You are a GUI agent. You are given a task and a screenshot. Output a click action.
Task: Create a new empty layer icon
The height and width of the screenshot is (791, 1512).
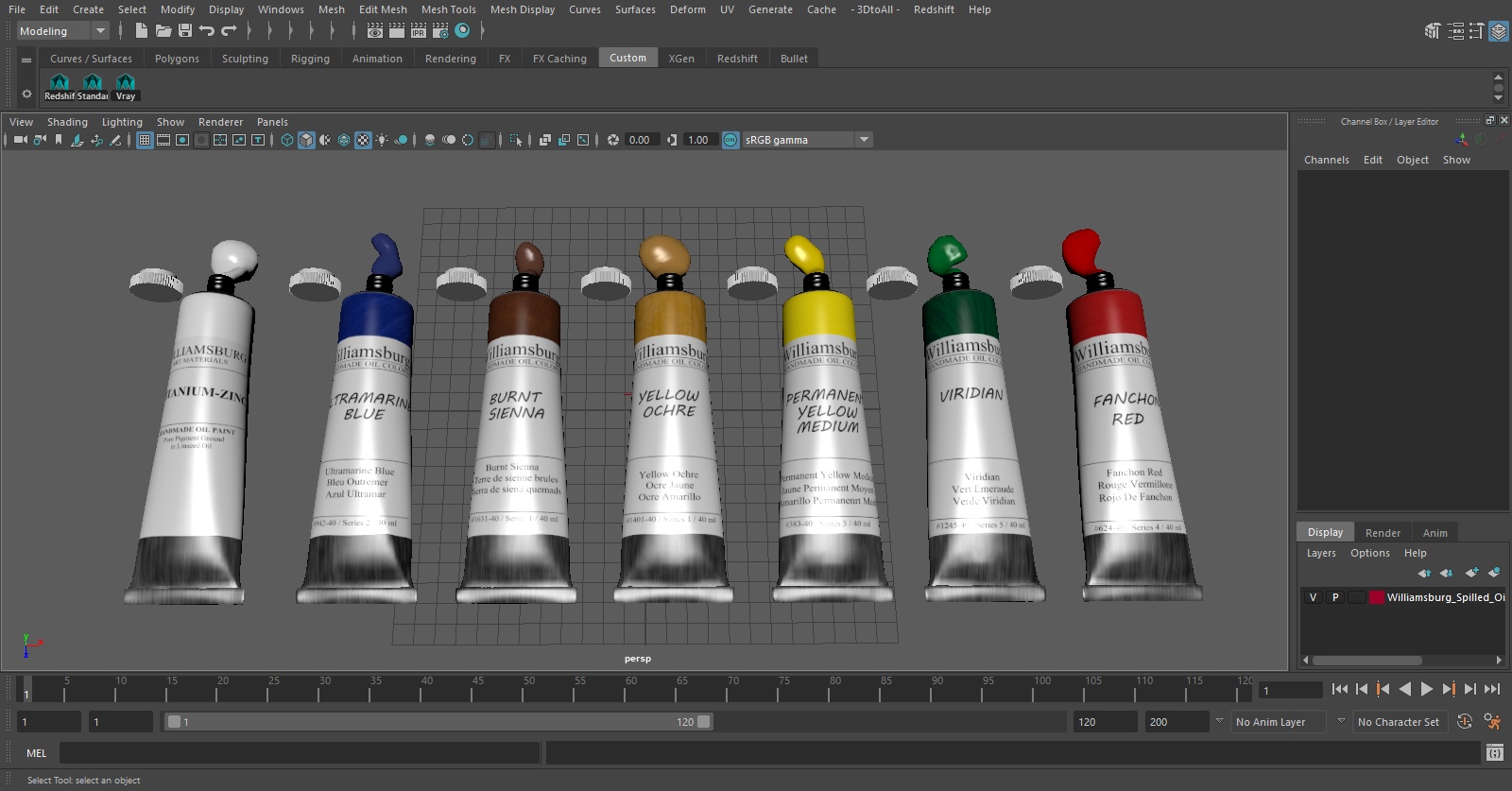pyautogui.click(x=1471, y=572)
